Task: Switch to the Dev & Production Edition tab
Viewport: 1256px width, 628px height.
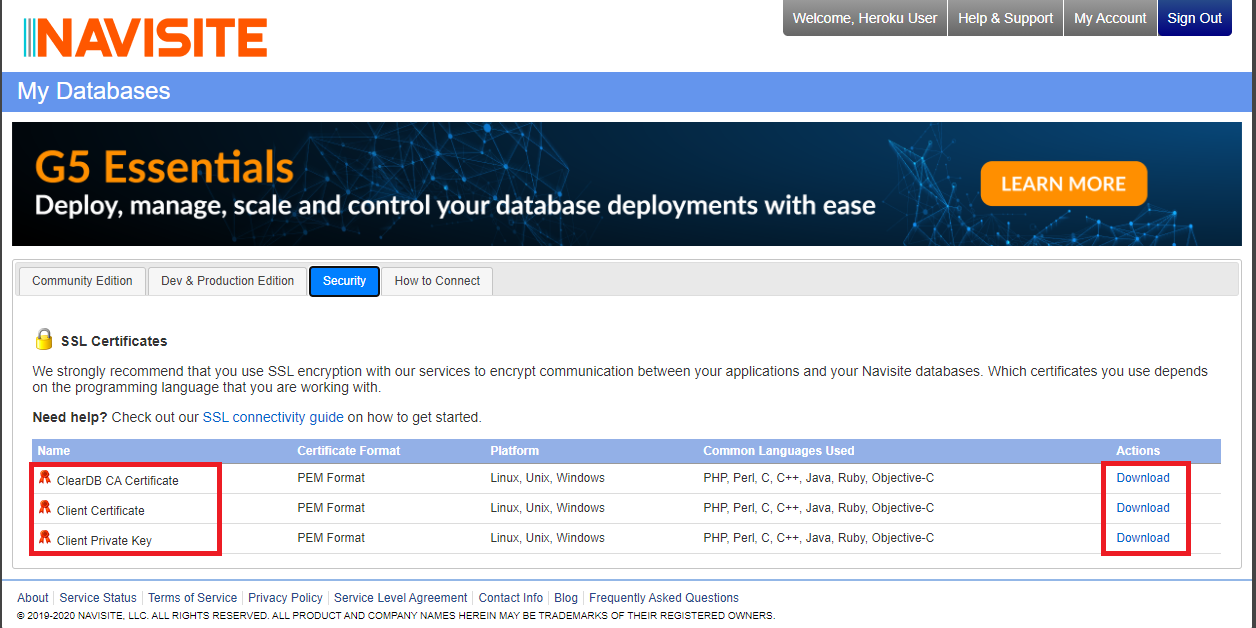Action: (227, 281)
